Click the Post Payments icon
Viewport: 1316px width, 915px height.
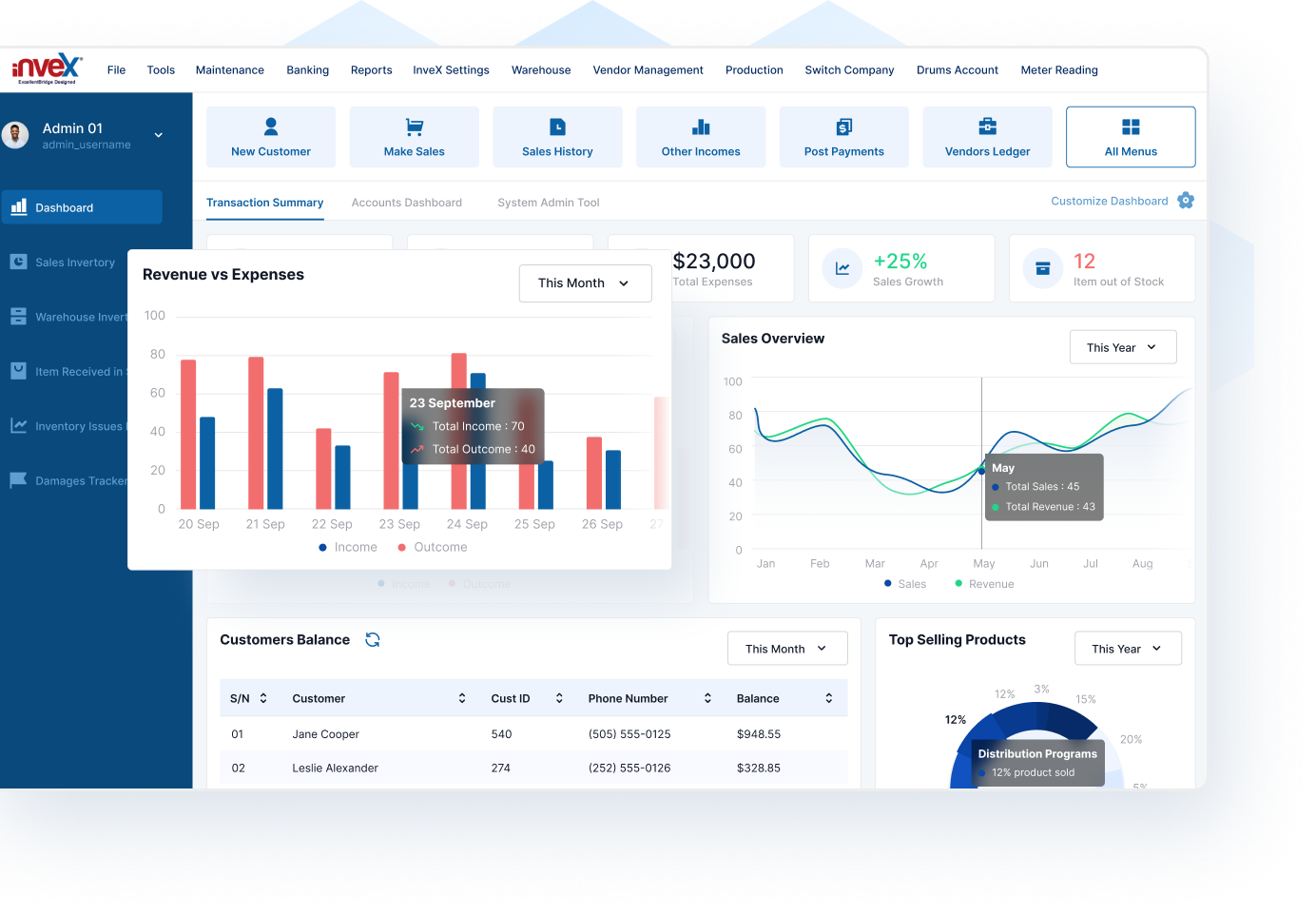coord(843,127)
